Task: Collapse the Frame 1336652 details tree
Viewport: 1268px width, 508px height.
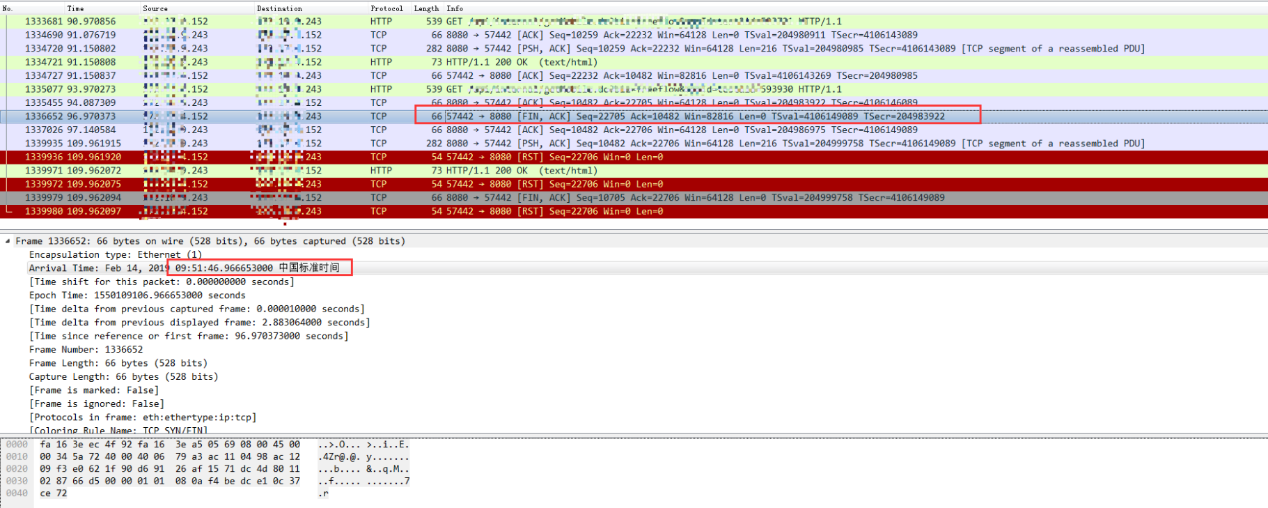Action: 9,242
